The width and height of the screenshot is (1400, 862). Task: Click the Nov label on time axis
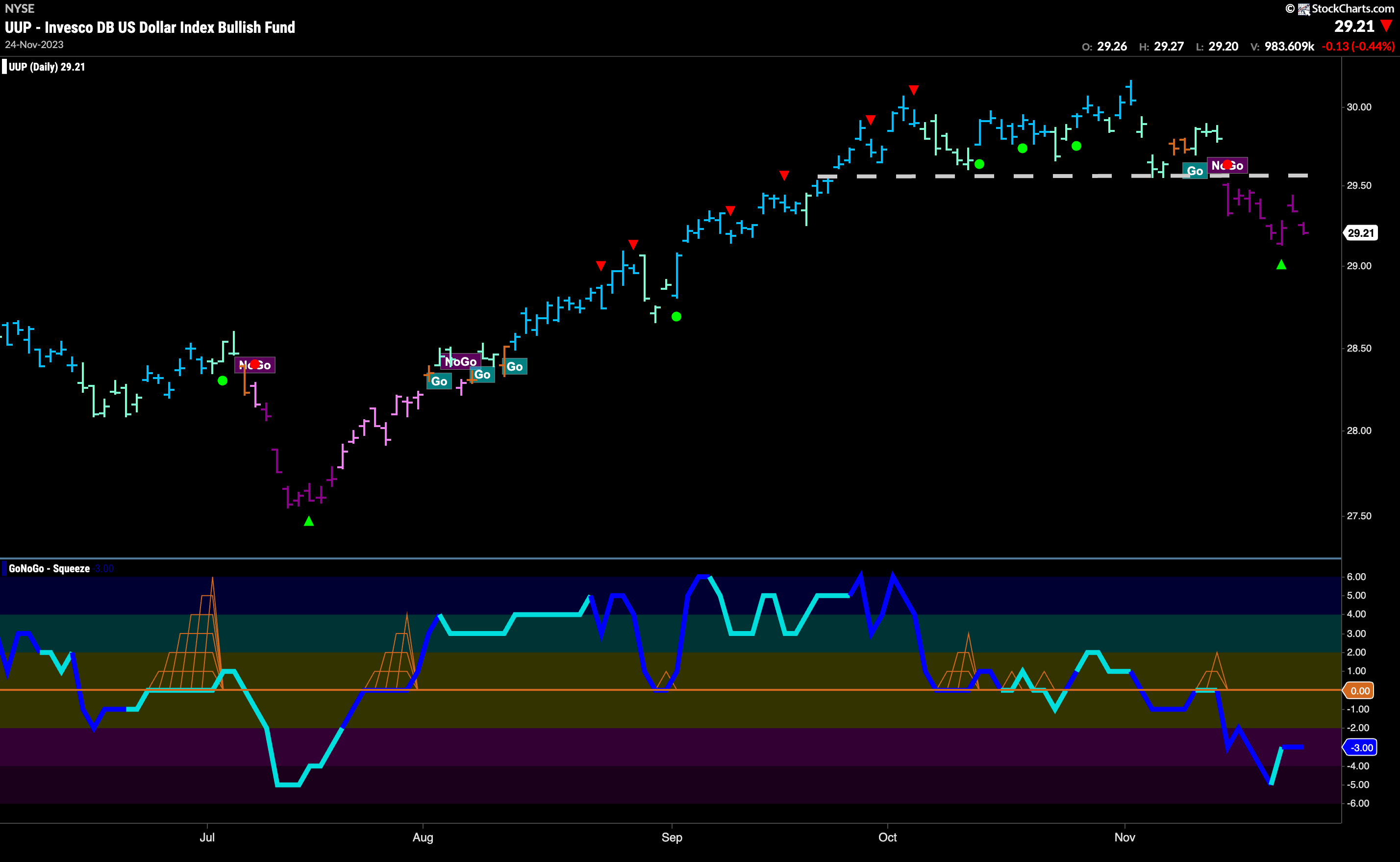click(1125, 837)
